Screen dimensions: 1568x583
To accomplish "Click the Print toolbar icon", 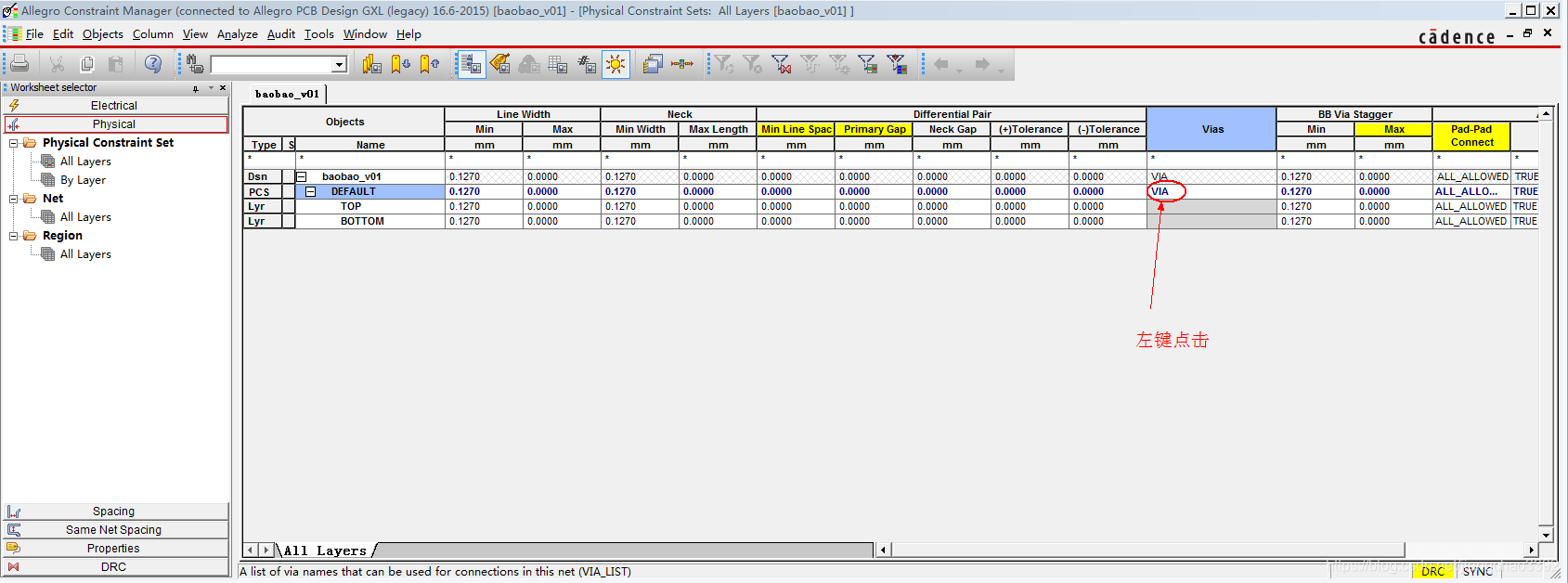I will pyautogui.click(x=19, y=64).
